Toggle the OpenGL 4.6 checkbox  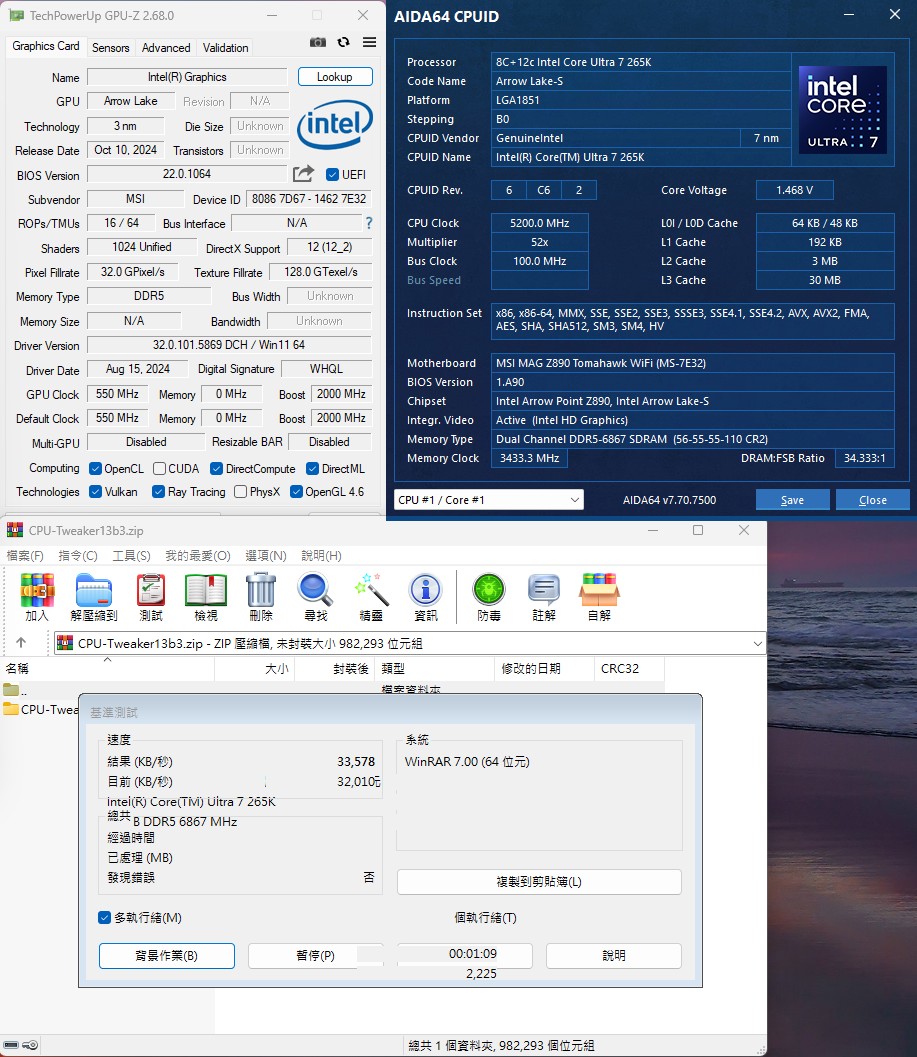click(296, 492)
